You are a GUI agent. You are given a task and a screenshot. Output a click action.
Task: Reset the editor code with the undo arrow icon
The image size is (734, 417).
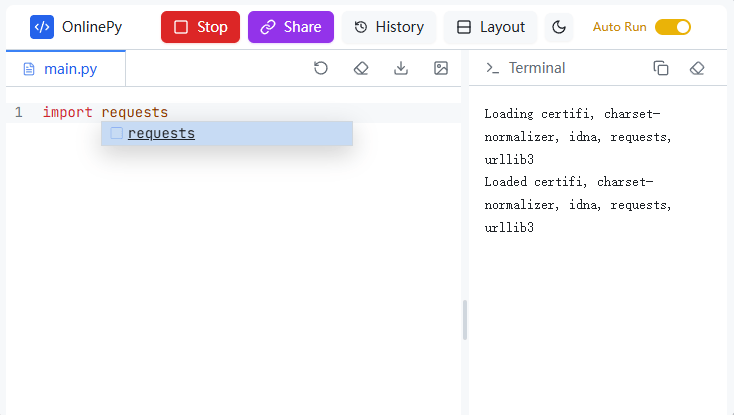(x=321, y=68)
